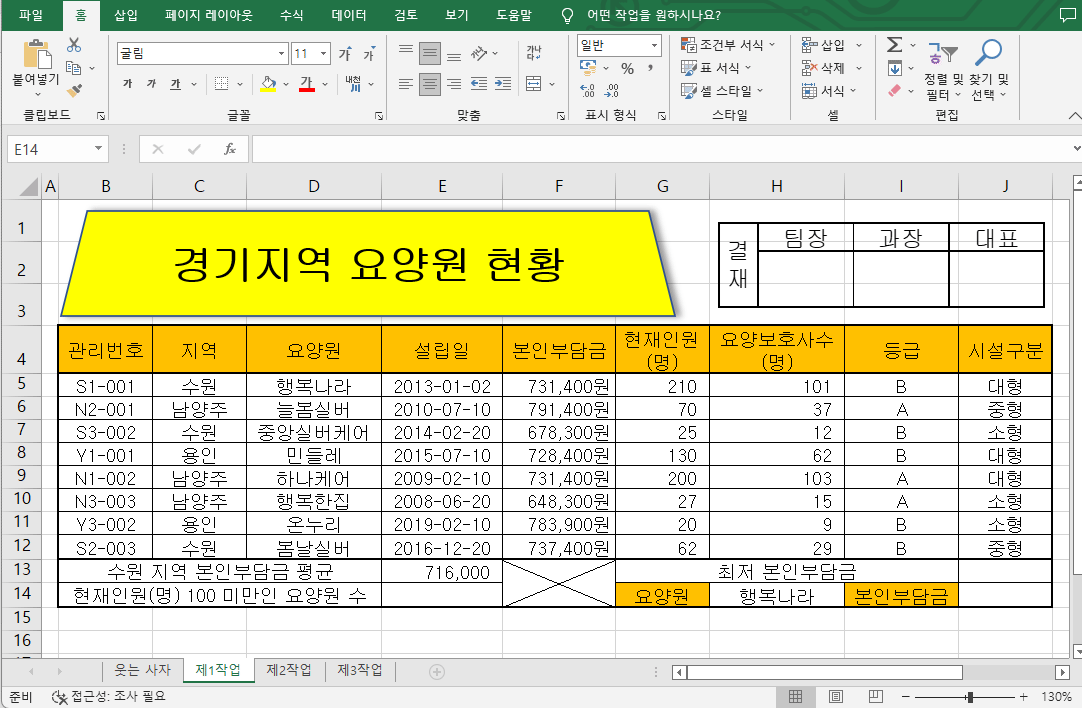Screen dimensions: 1082x708
Task: Open the font name dropdown
Action: (282, 54)
